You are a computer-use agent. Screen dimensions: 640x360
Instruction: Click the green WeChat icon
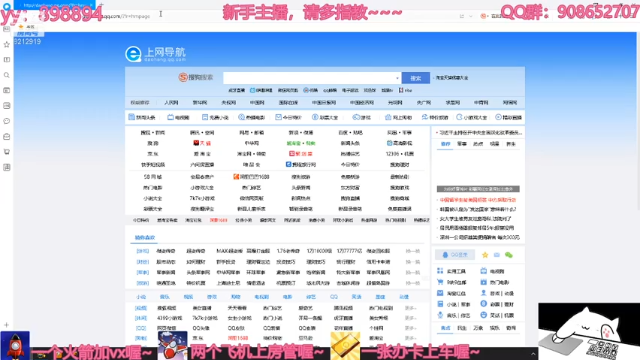coord(509,255)
